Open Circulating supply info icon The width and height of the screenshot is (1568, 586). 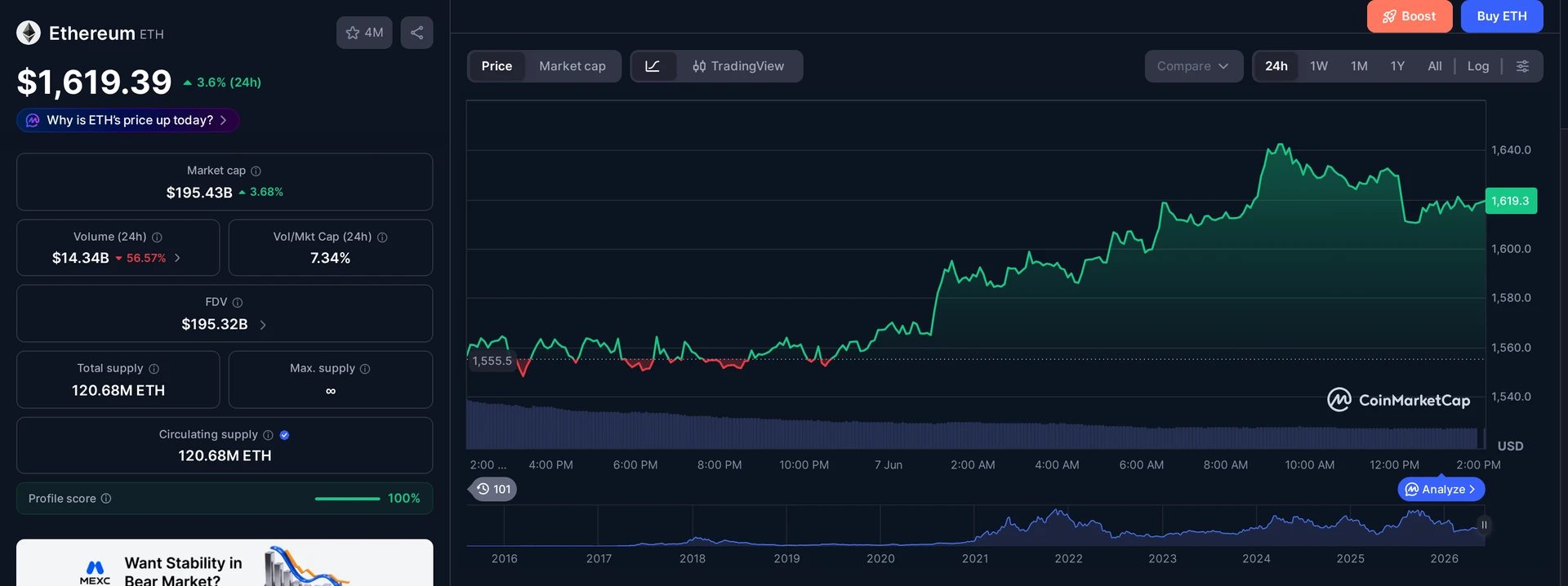[268, 435]
